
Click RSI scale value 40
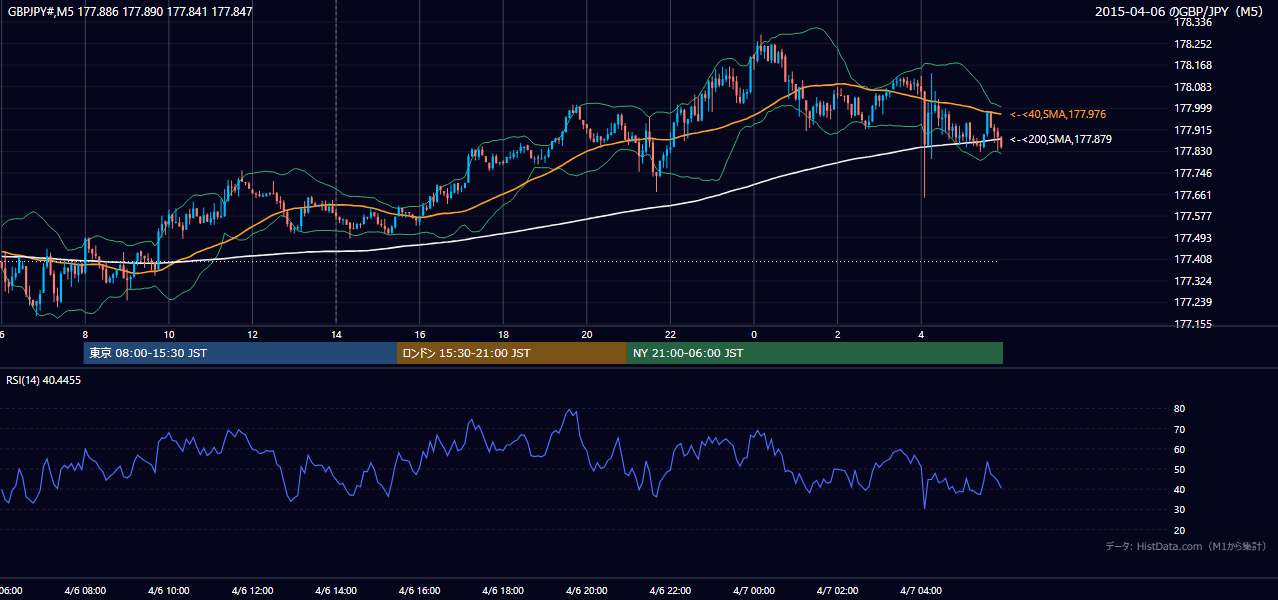coord(1179,490)
